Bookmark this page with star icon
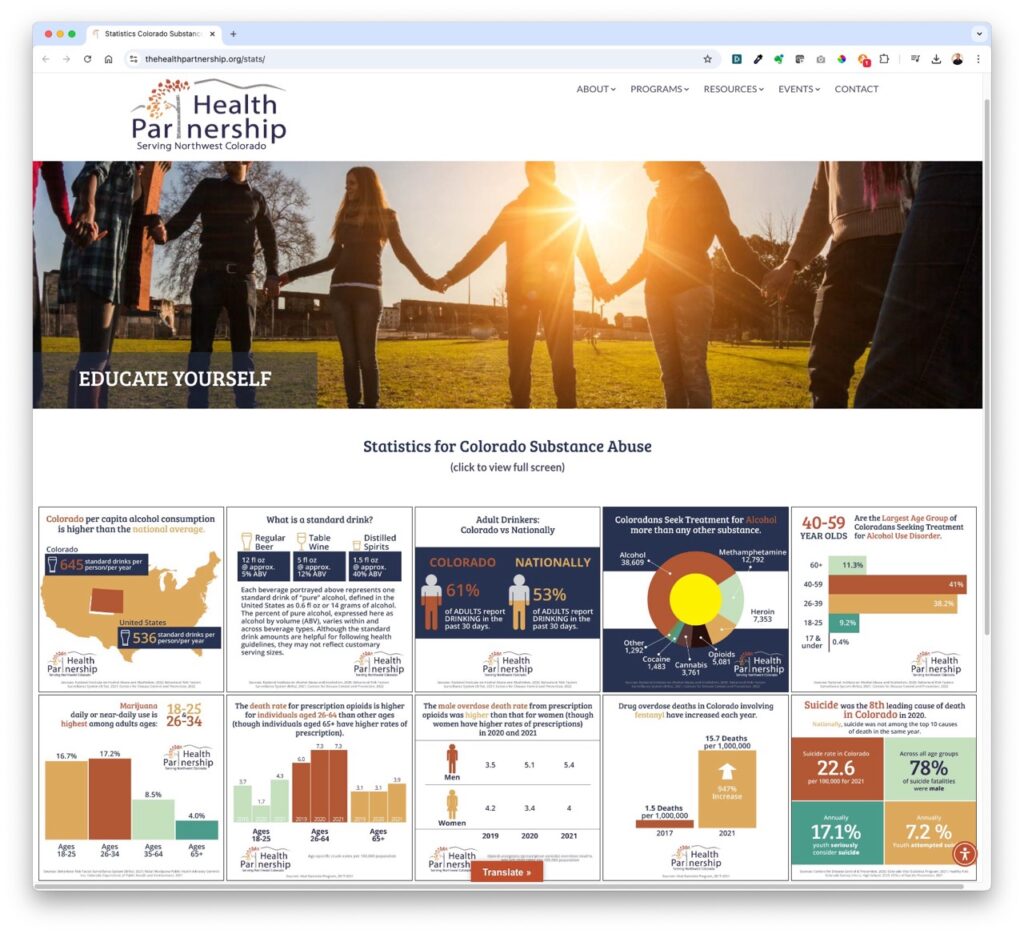This screenshot has width=1024, height=934. 707,59
